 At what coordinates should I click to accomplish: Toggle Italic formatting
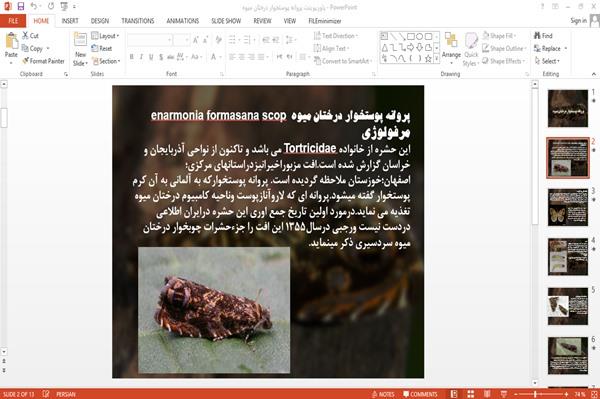(x=141, y=57)
